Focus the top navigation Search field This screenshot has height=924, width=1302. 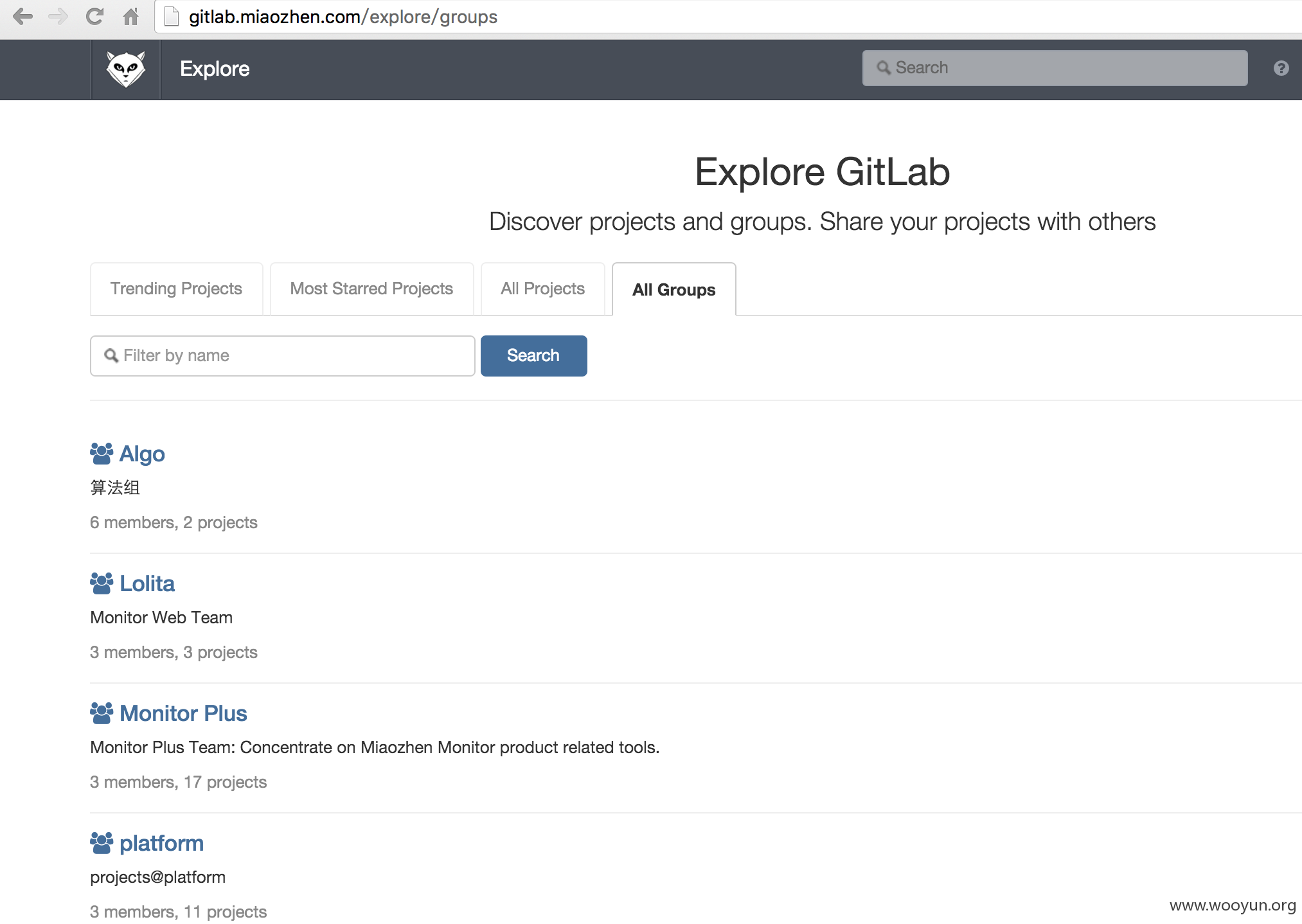pyautogui.click(x=1055, y=67)
